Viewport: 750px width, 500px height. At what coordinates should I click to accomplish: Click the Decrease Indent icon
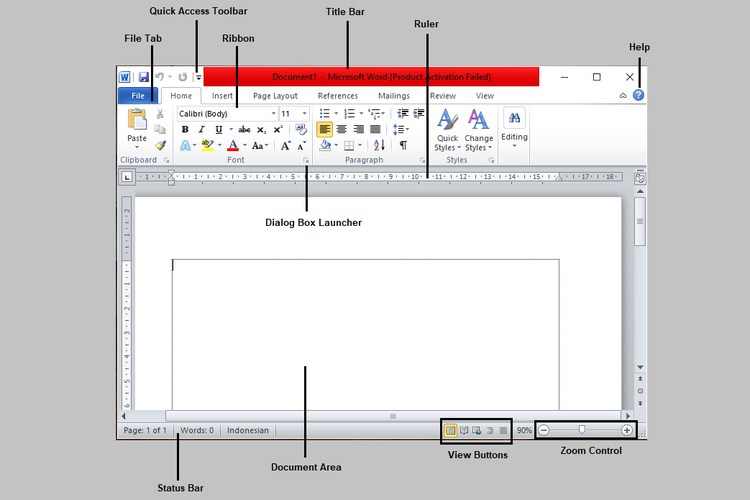click(x=403, y=113)
